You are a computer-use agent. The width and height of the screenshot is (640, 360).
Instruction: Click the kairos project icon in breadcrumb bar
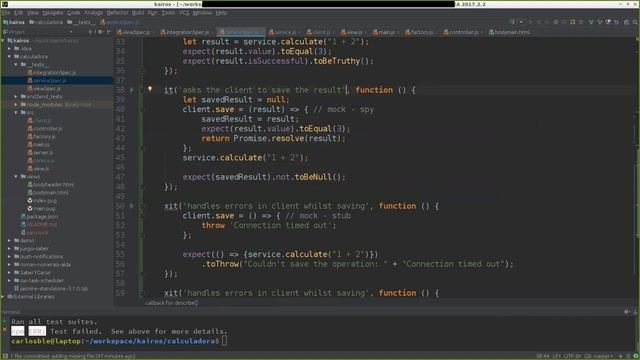pos(5,22)
